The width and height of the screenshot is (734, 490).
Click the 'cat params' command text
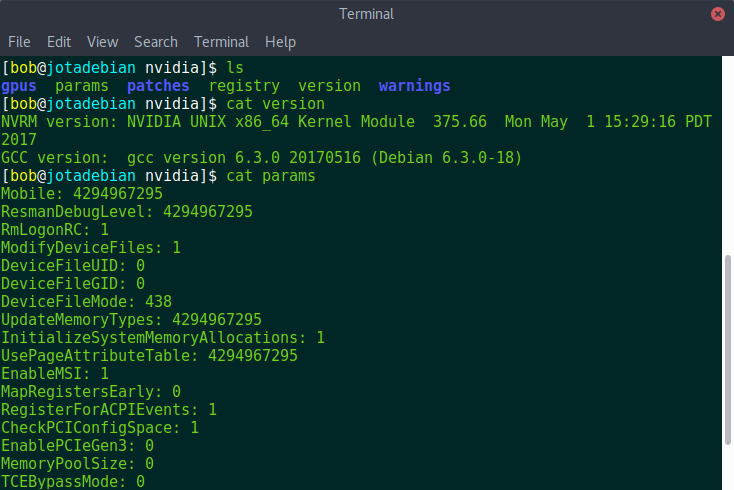[271, 176]
